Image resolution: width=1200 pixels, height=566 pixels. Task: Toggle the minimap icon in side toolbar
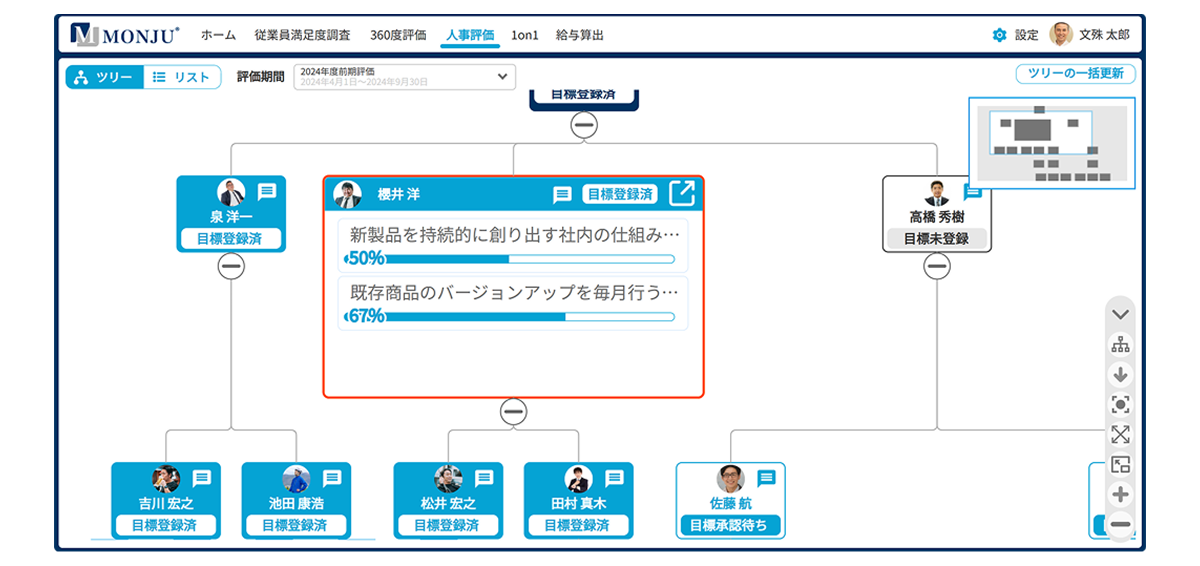point(1120,464)
